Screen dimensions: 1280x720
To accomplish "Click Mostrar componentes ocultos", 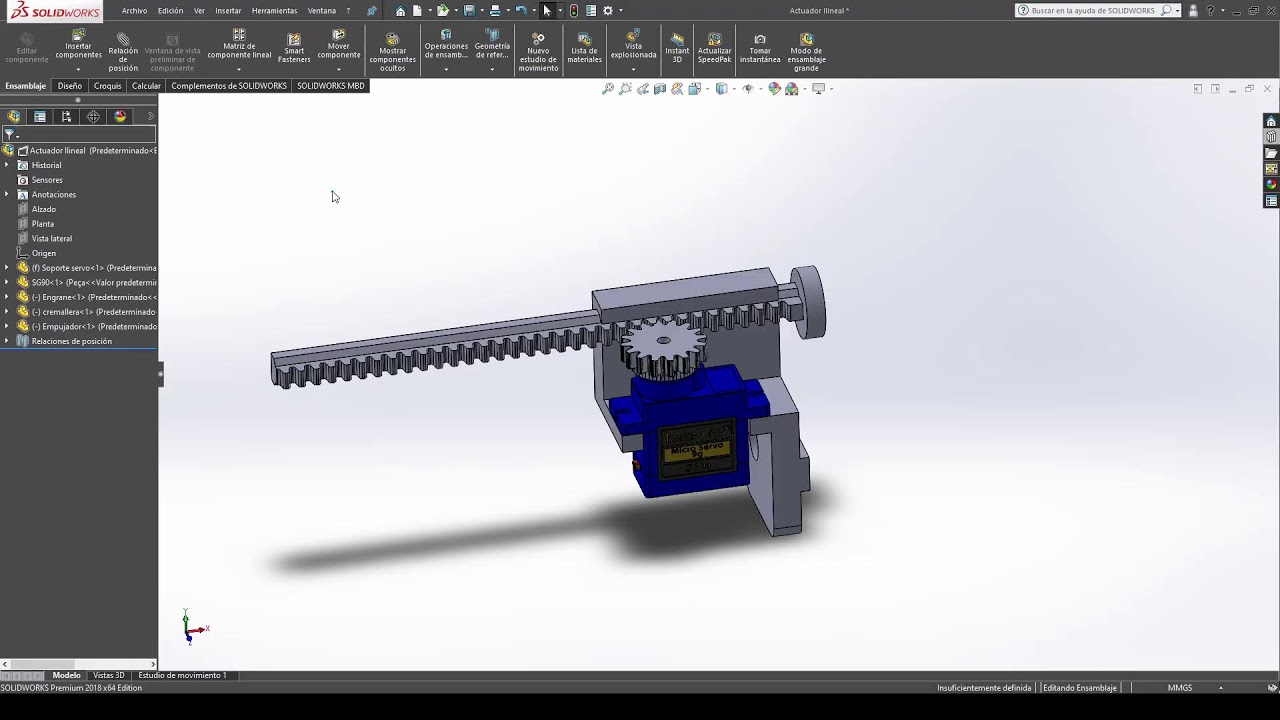I will pos(392,52).
